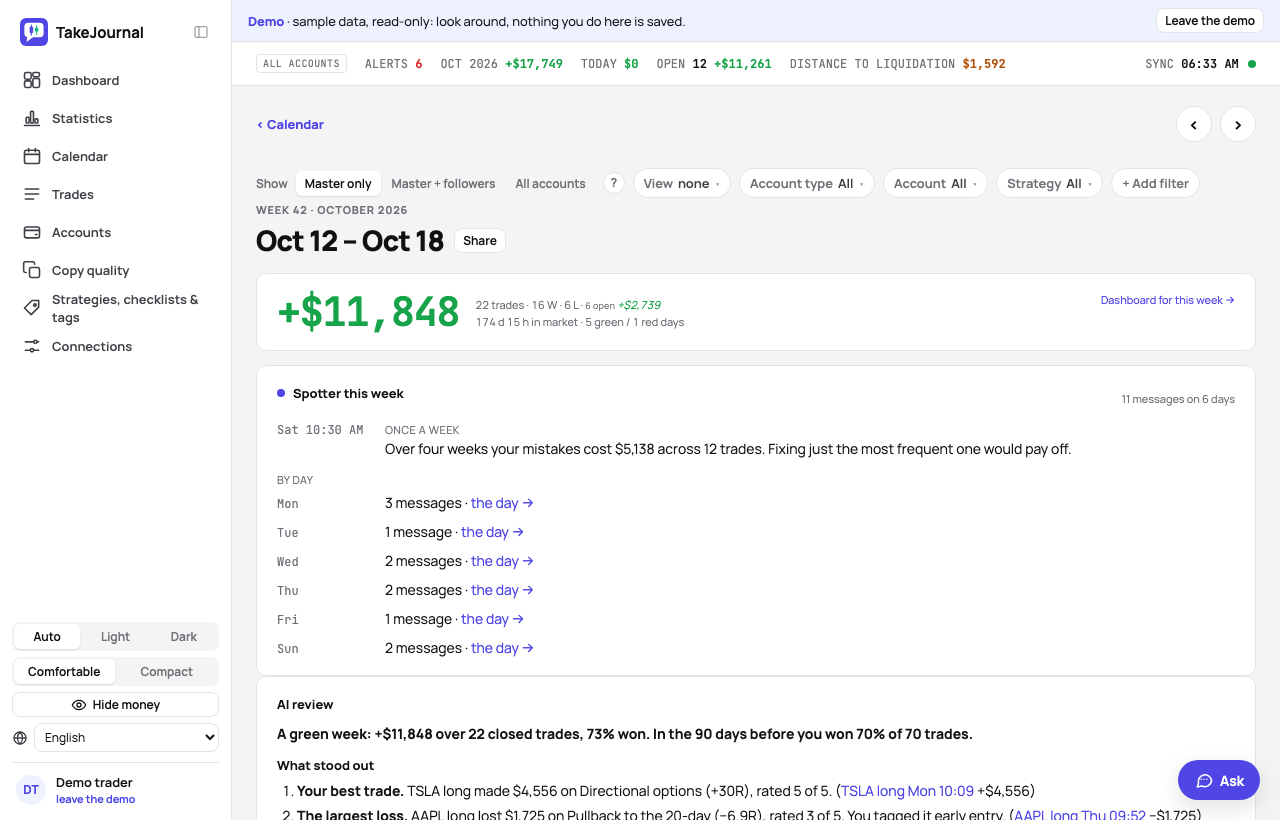Go to previous week arrow
The width and height of the screenshot is (1280, 820).
coord(1194,124)
